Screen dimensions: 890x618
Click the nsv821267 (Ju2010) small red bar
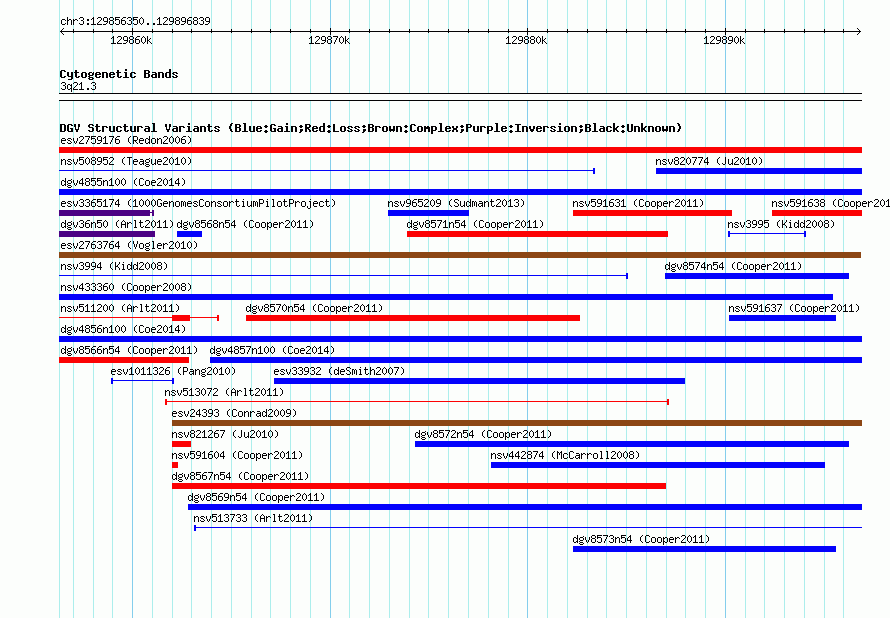(x=182, y=444)
